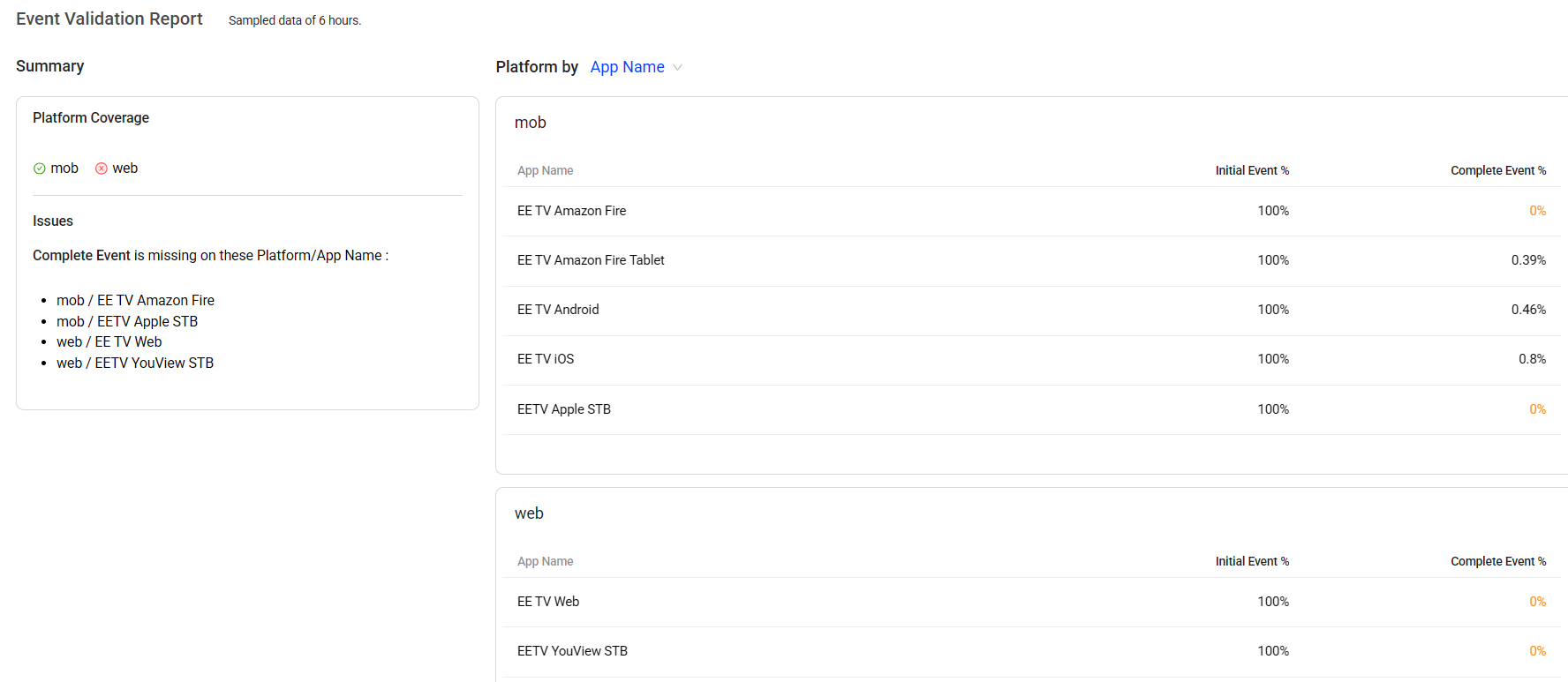Click the green check icon beside mob

[39, 169]
